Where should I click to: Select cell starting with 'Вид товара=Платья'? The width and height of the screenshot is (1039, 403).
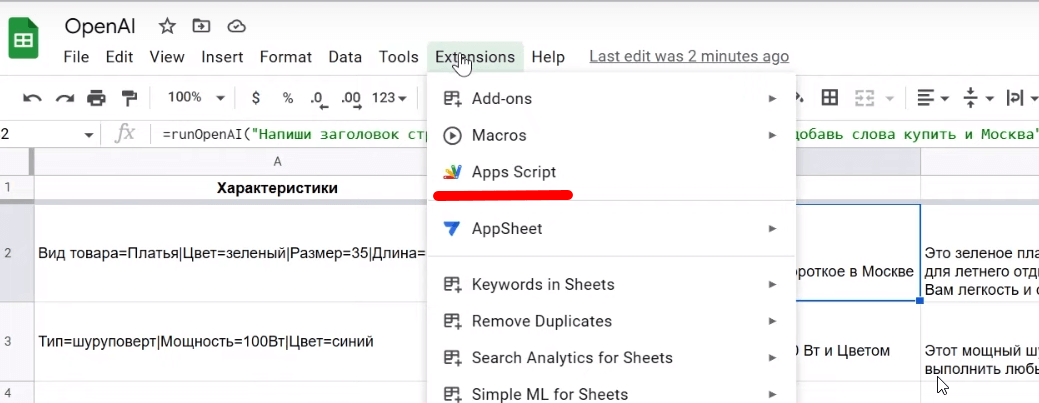click(231, 253)
